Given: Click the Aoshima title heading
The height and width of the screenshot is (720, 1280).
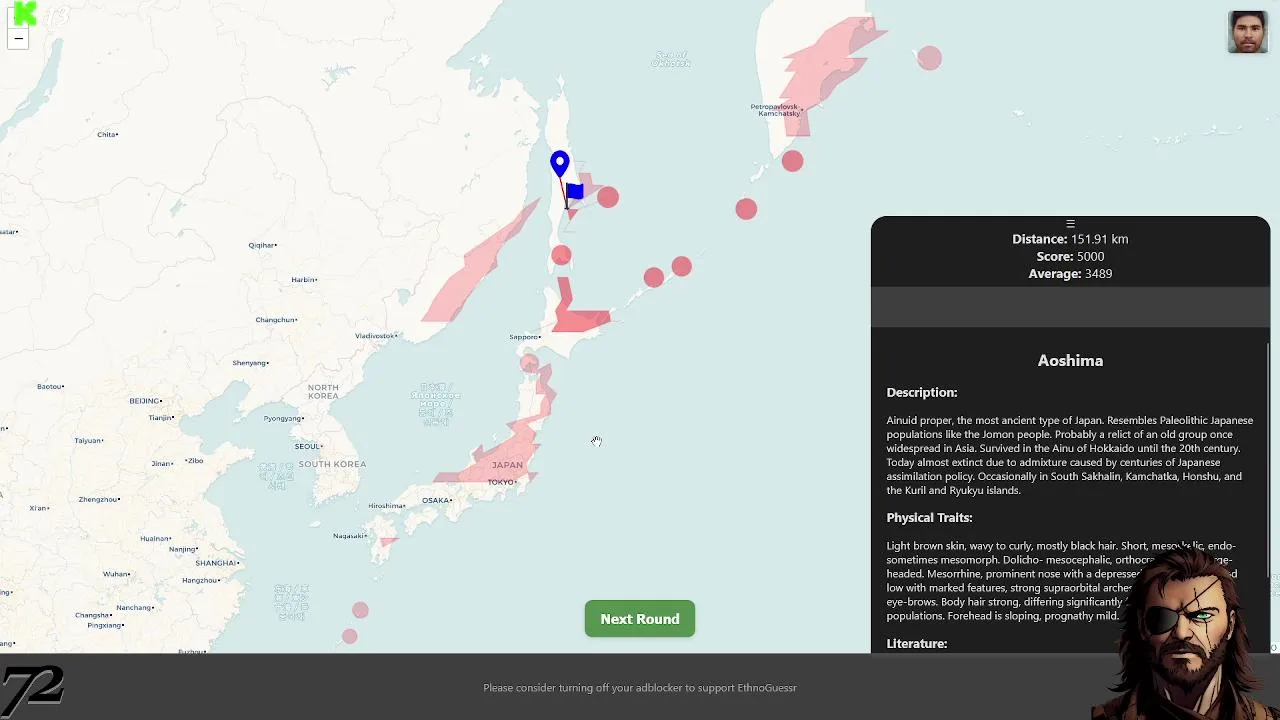Looking at the screenshot, I should (1070, 361).
